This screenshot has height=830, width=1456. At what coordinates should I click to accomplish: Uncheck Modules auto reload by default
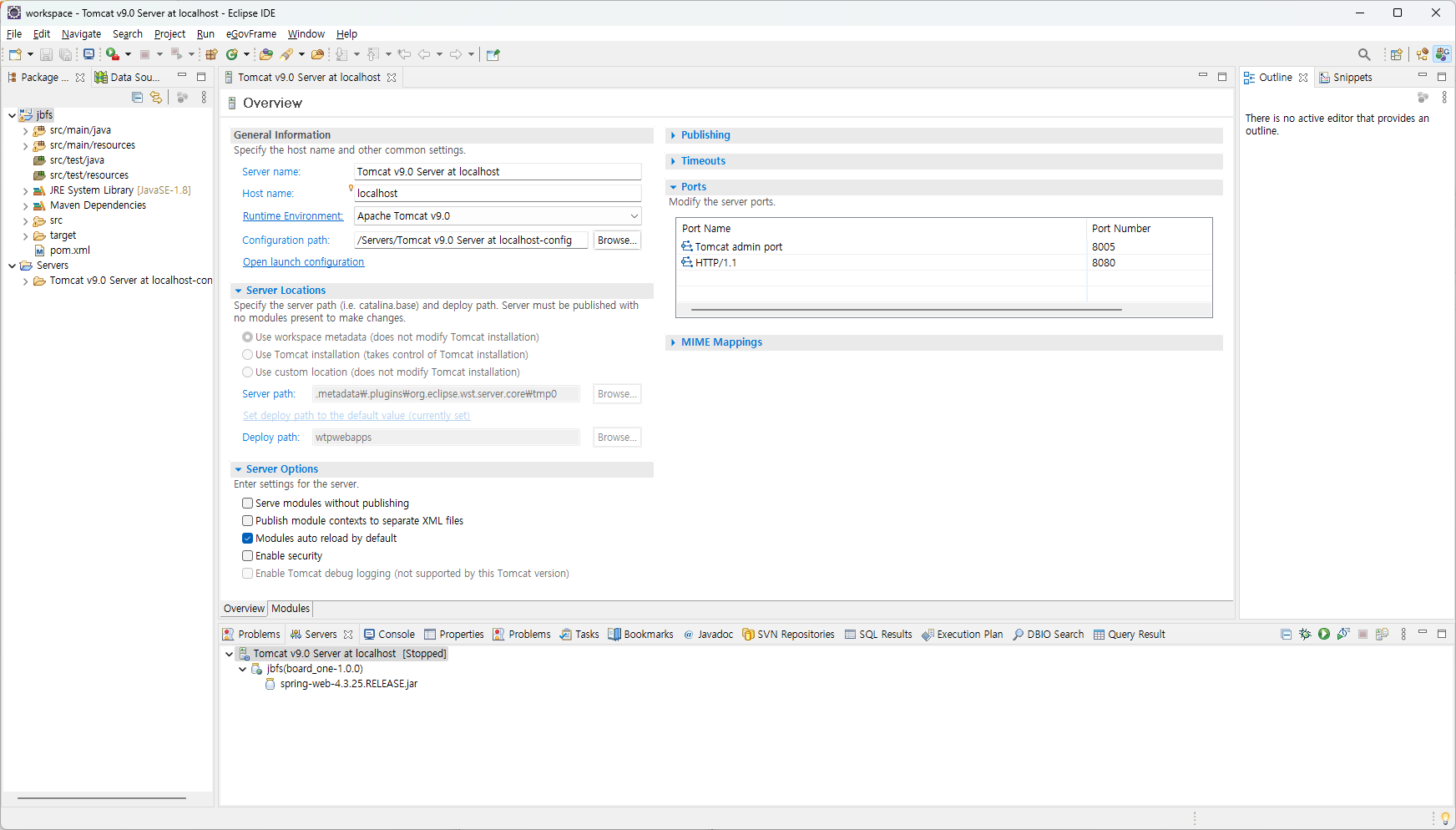(x=247, y=539)
